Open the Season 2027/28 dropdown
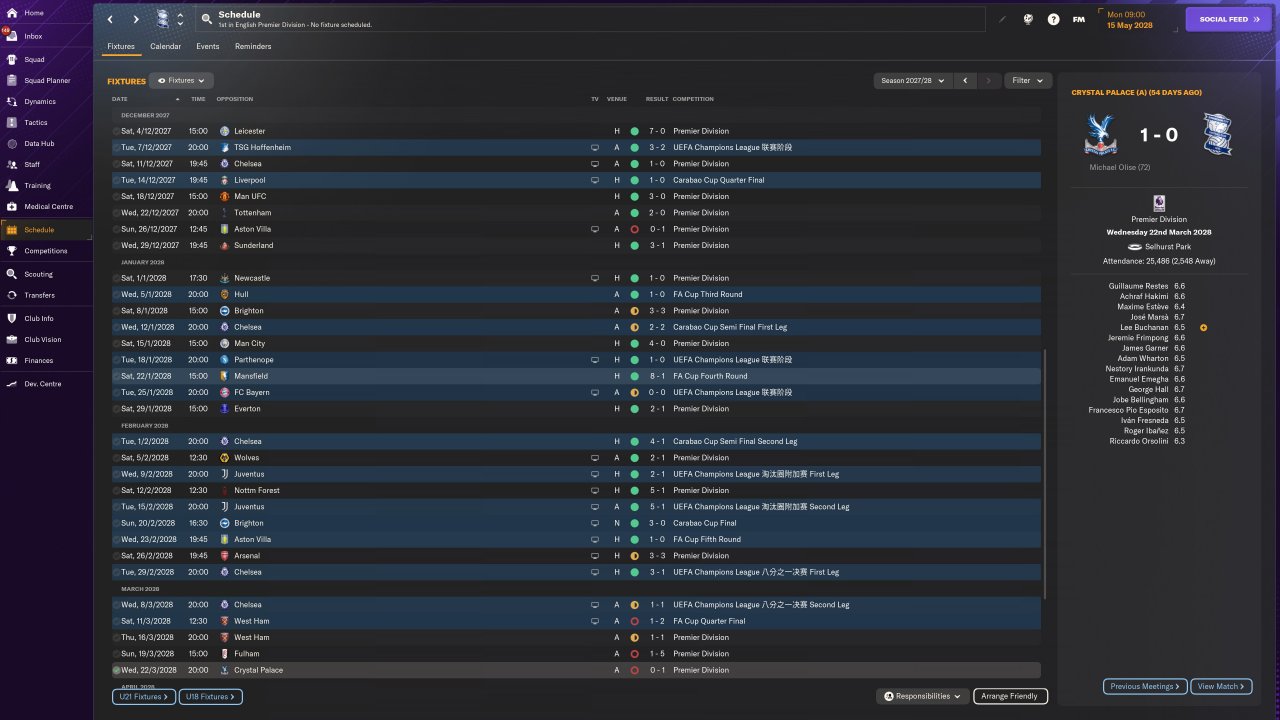The height and width of the screenshot is (720, 1280). pyautogui.click(x=913, y=80)
